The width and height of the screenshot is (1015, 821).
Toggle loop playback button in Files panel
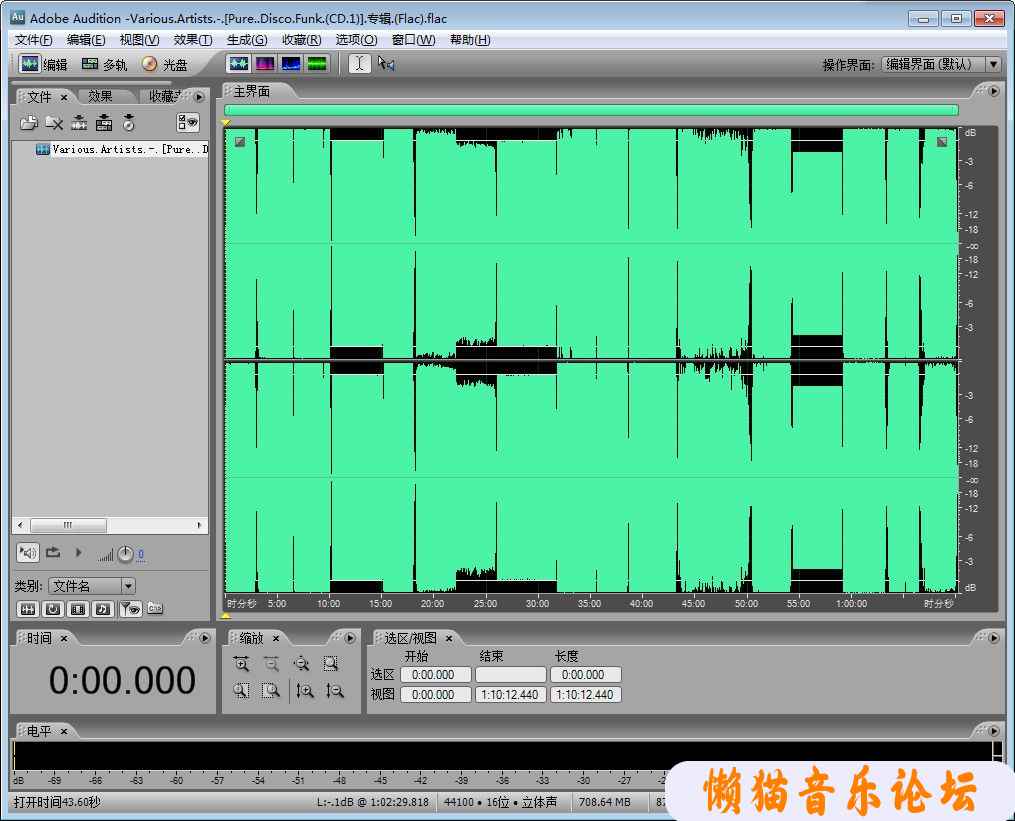point(53,552)
